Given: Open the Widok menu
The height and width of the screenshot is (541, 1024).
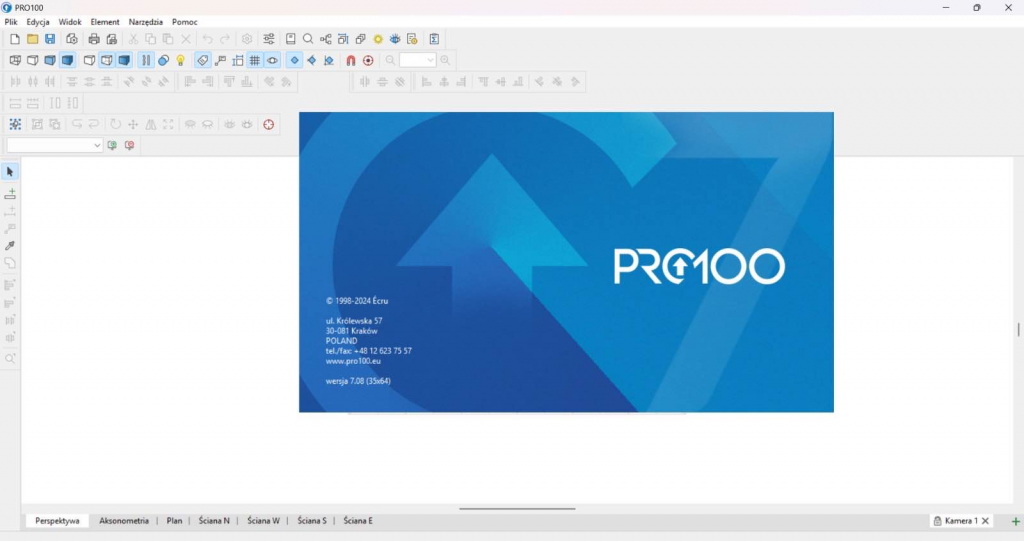Looking at the screenshot, I should pos(70,22).
